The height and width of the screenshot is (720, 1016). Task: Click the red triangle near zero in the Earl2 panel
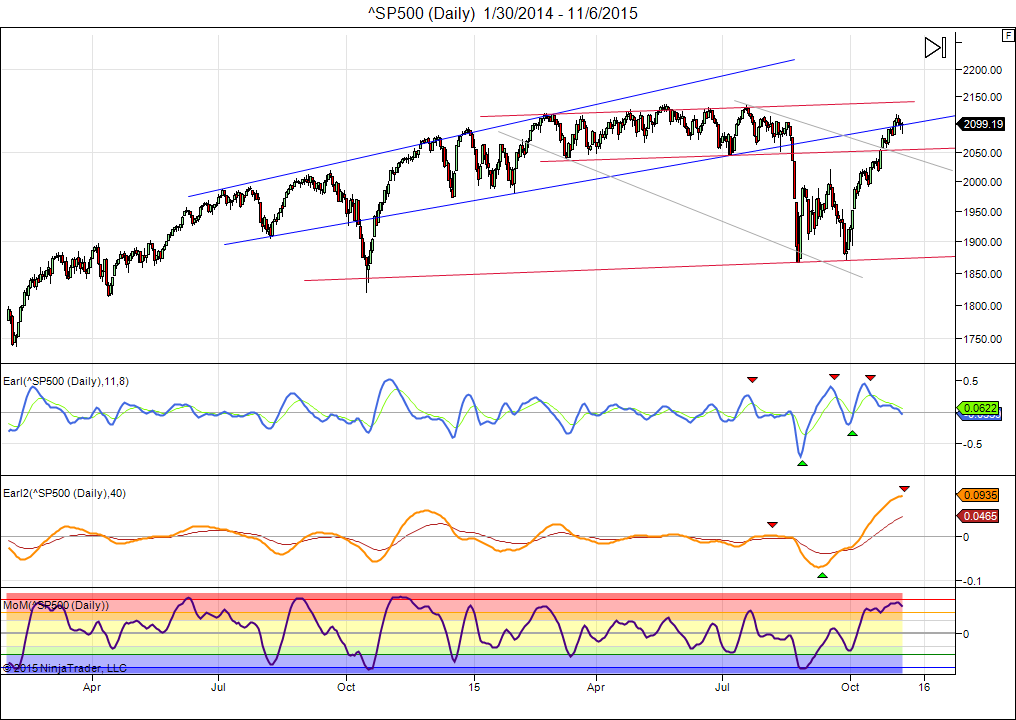pos(771,524)
